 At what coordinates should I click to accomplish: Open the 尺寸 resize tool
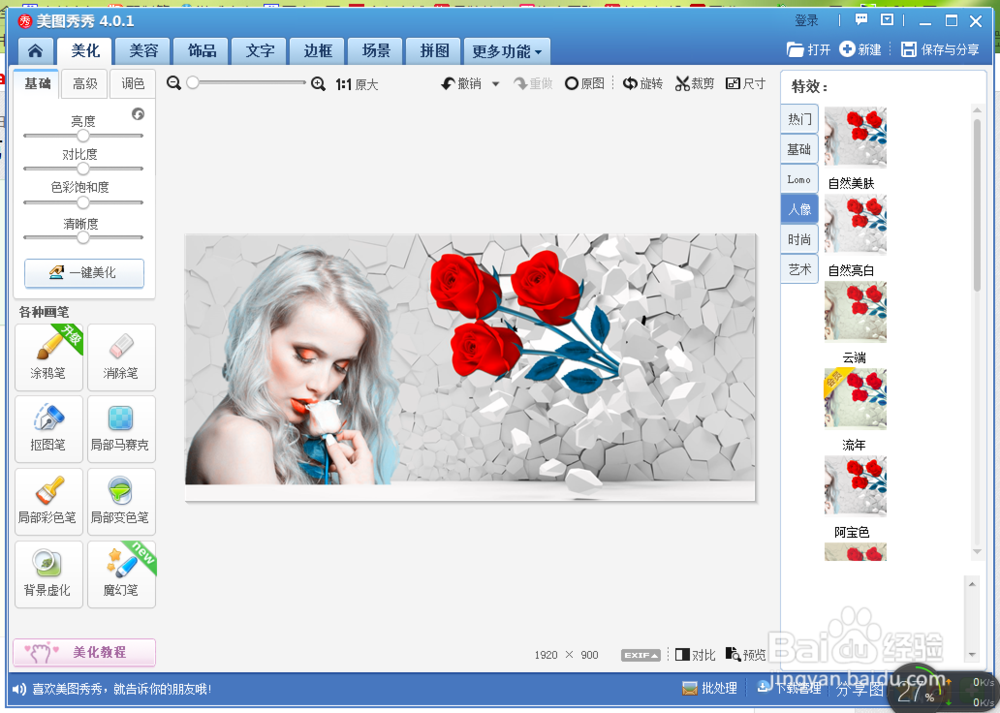tap(746, 84)
